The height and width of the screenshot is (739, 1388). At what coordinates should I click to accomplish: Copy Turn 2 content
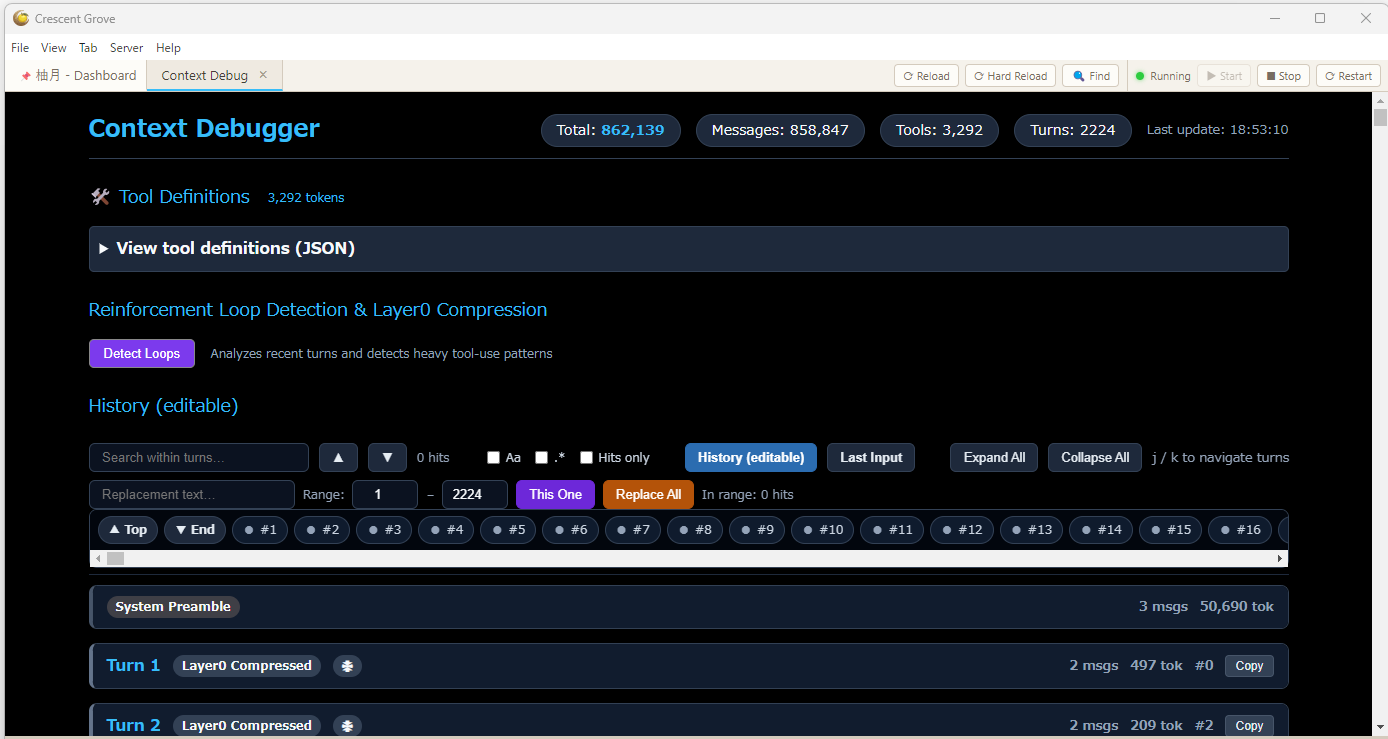pyautogui.click(x=1250, y=726)
